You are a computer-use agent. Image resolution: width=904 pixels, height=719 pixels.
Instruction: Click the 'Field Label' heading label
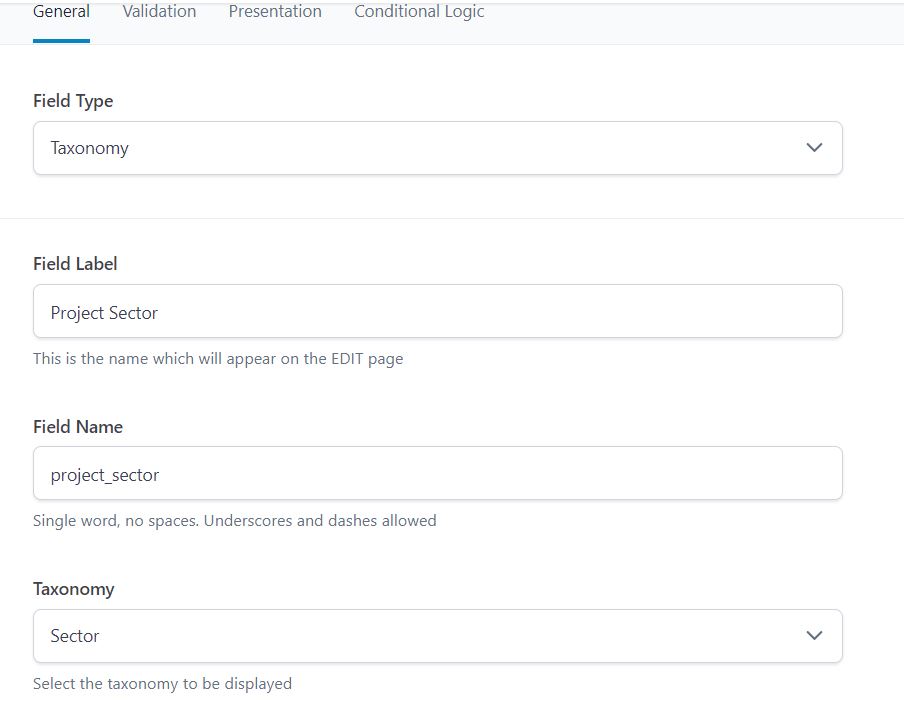75,264
